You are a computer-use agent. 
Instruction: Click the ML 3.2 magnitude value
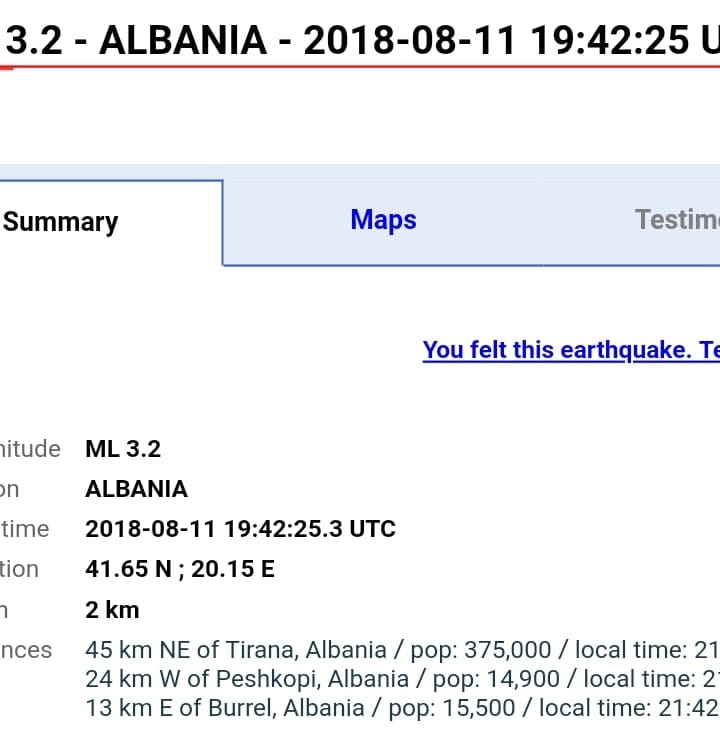click(123, 449)
